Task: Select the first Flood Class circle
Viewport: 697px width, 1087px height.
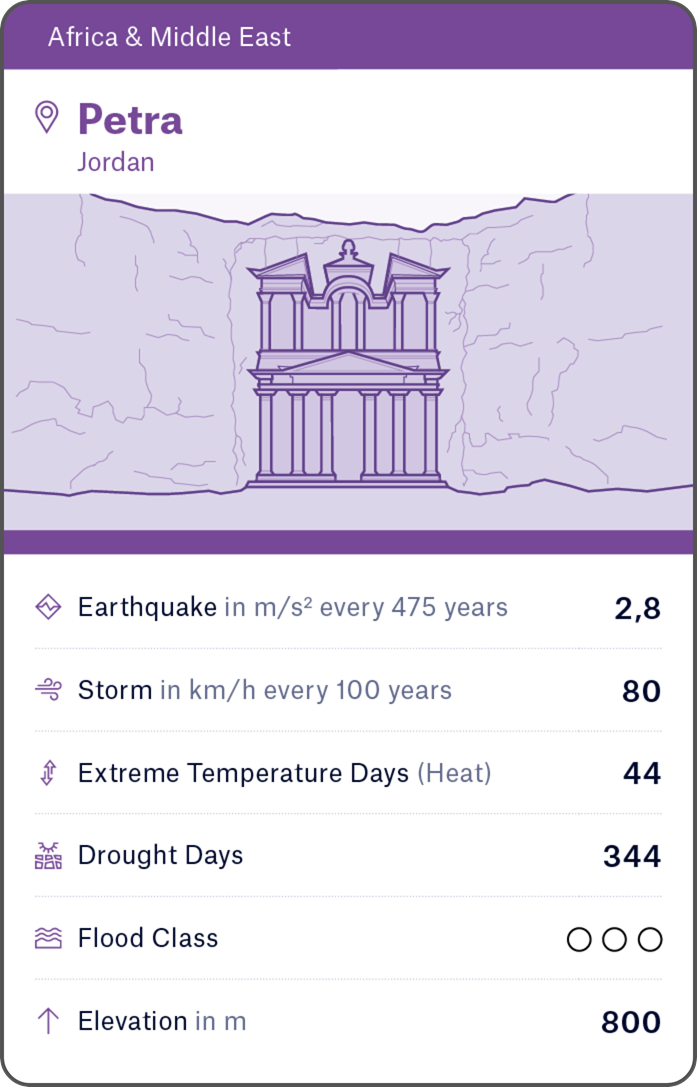Action: (x=579, y=939)
